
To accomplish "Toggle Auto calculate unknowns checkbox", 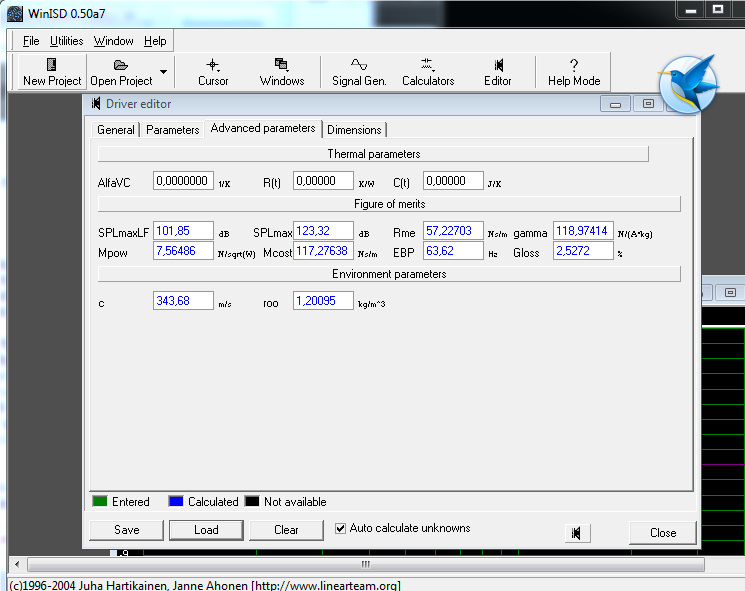I will pyautogui.click(x=340, y=528).
